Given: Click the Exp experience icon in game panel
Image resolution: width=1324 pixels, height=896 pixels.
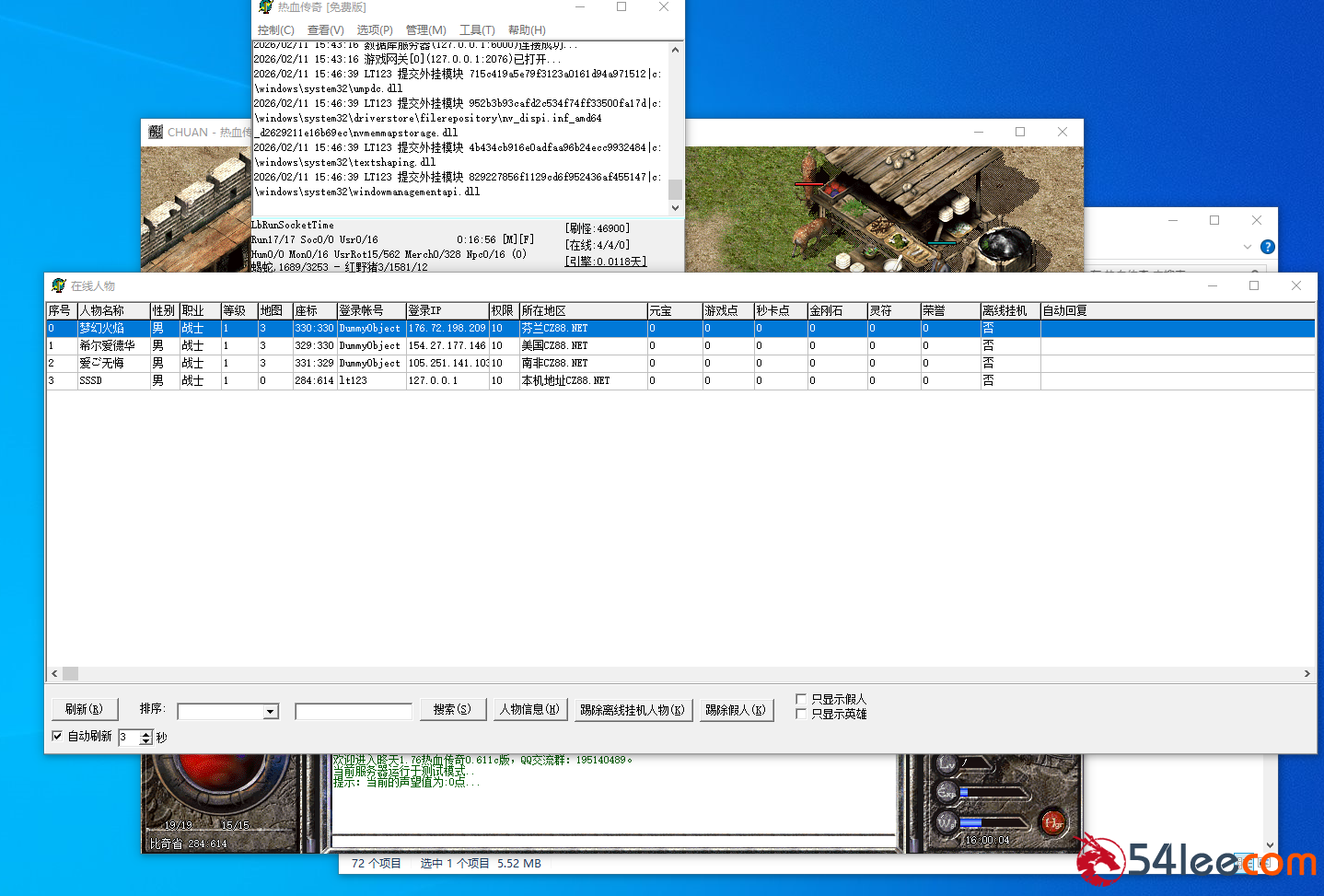Looking at the screenshot, I should (x=947, y=792).
